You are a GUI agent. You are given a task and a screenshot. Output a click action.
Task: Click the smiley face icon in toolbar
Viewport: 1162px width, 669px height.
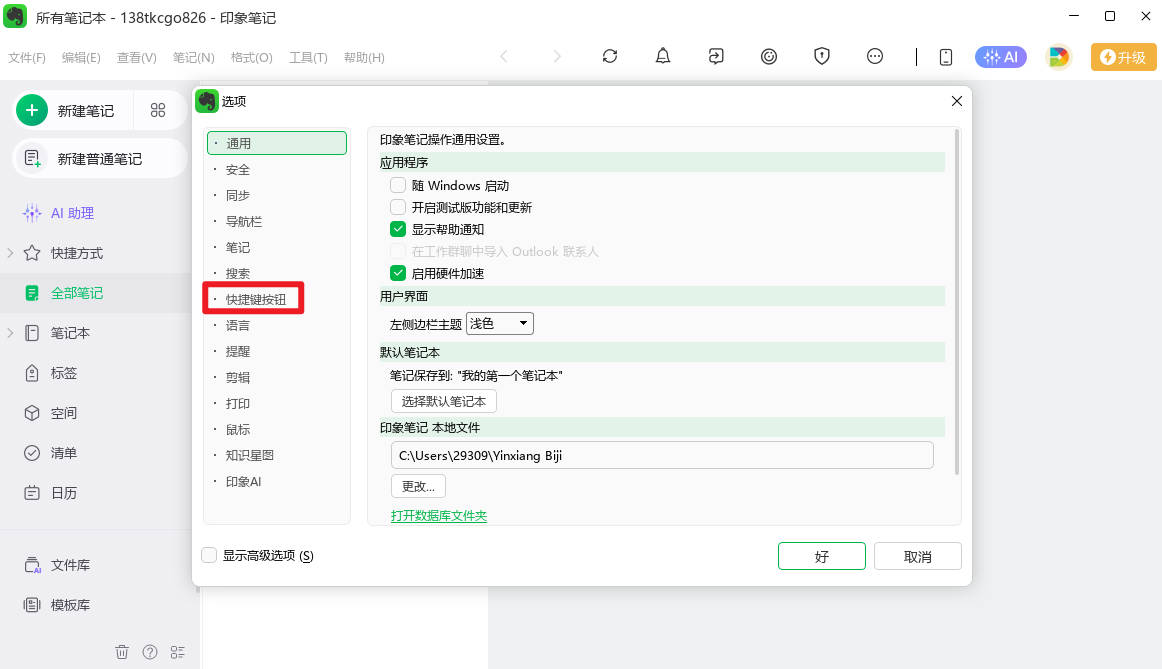(769, 56)
